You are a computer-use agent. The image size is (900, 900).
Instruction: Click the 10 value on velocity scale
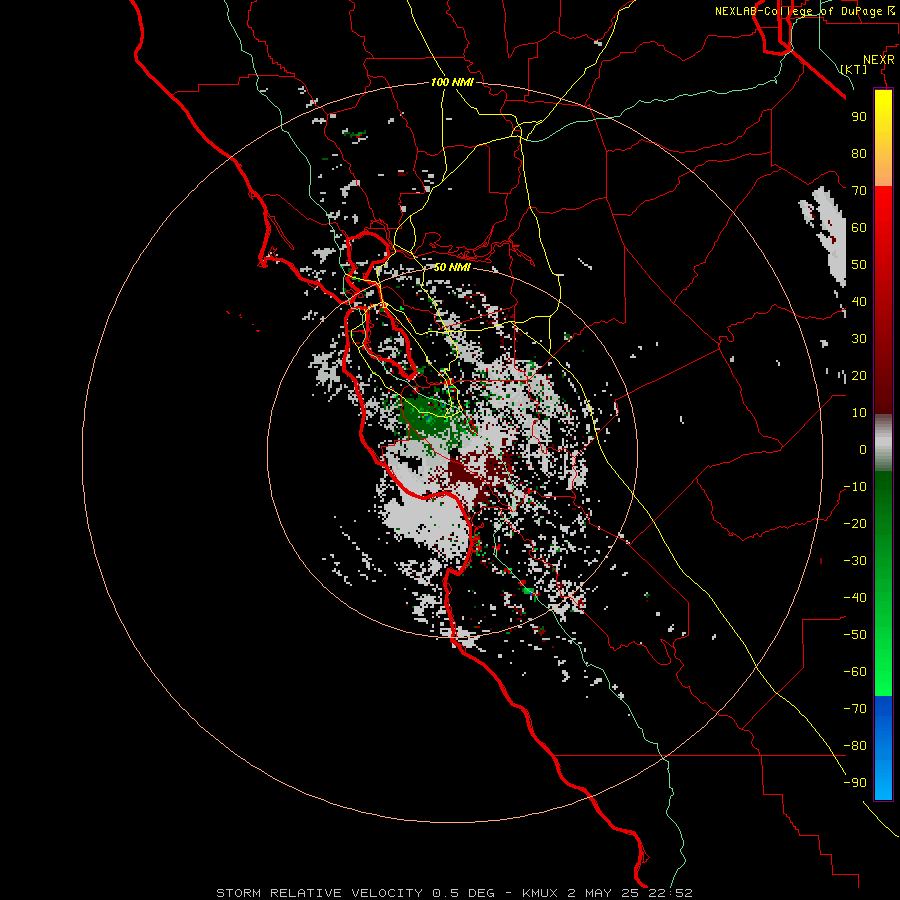pyautogui.click(x=859, y=413)
